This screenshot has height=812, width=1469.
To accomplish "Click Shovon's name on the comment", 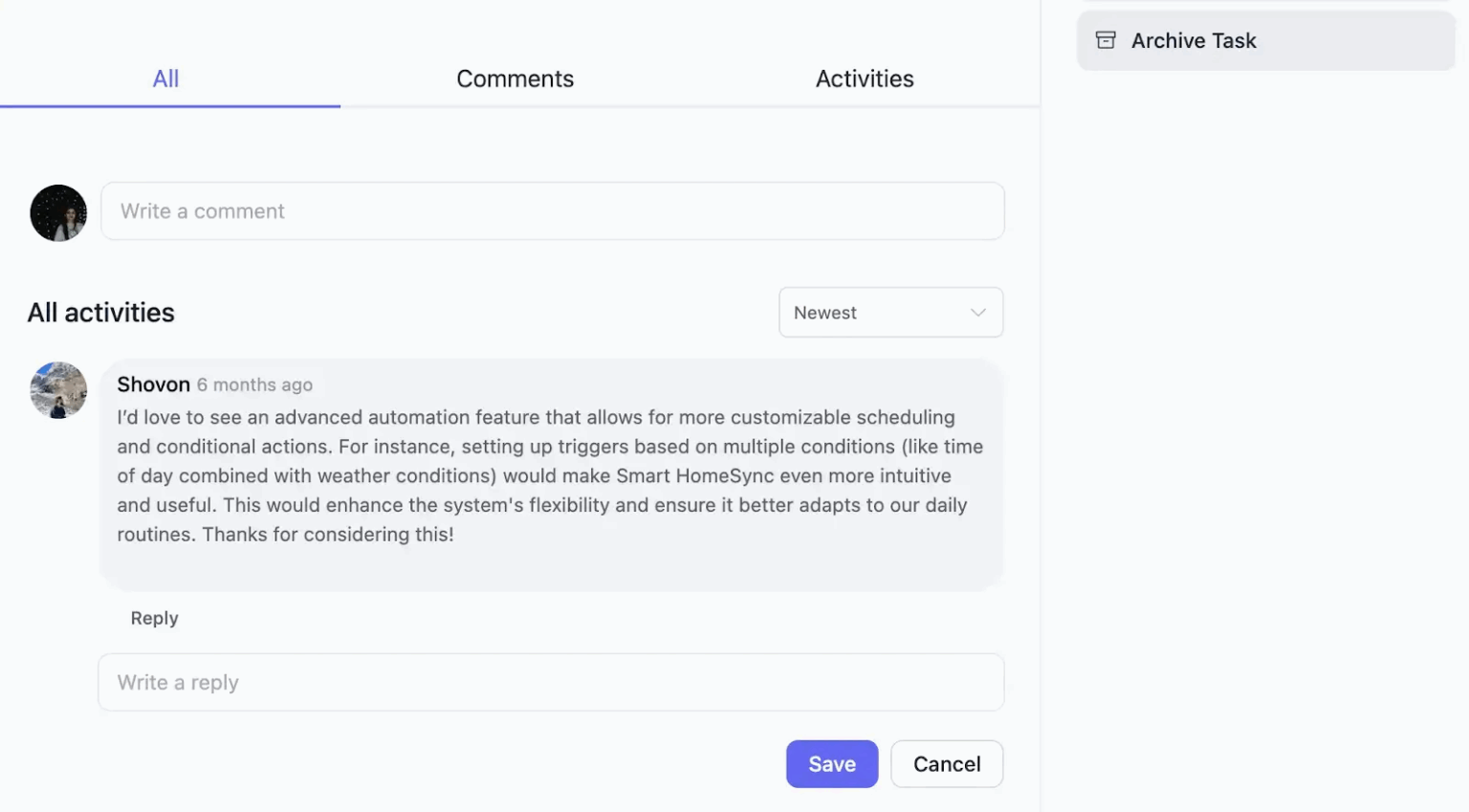I will 153,384.
